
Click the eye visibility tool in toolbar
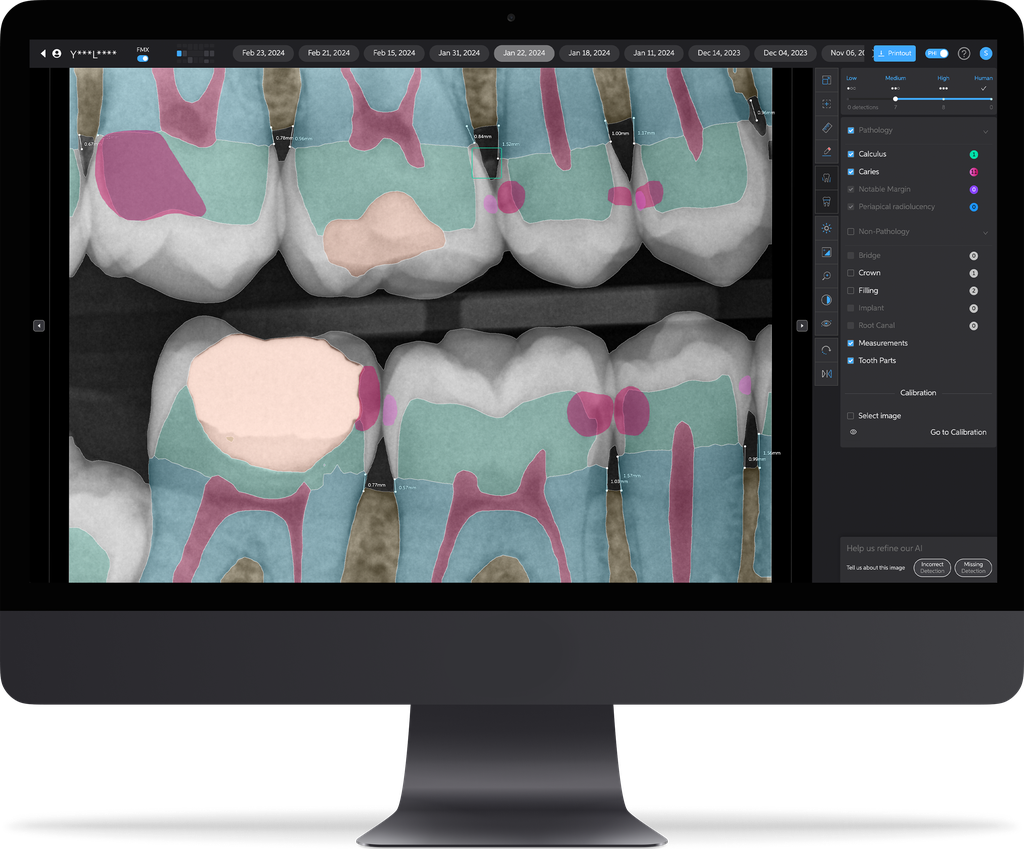pos(826,323)
